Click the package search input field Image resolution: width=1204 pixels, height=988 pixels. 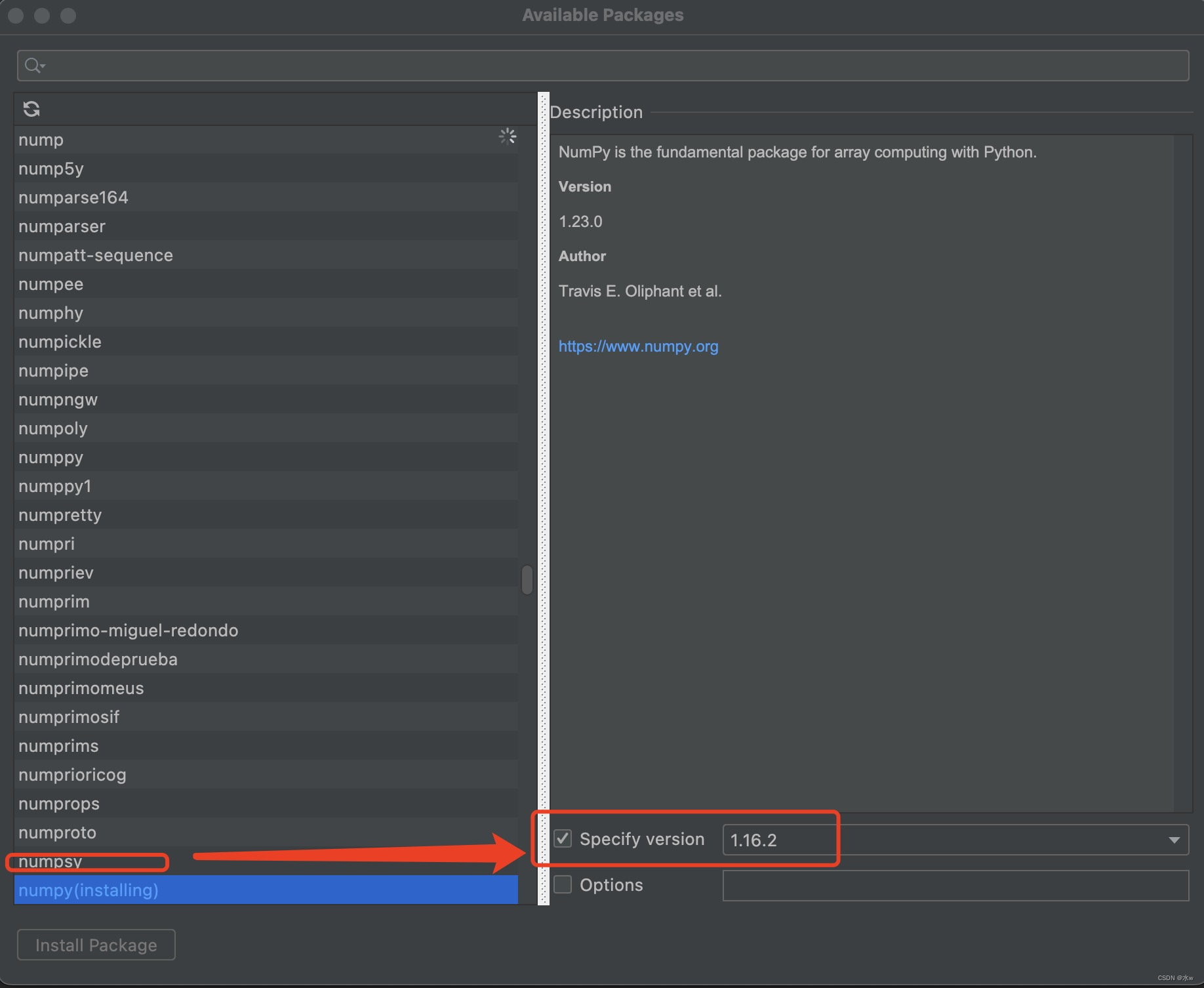point(603,66)
